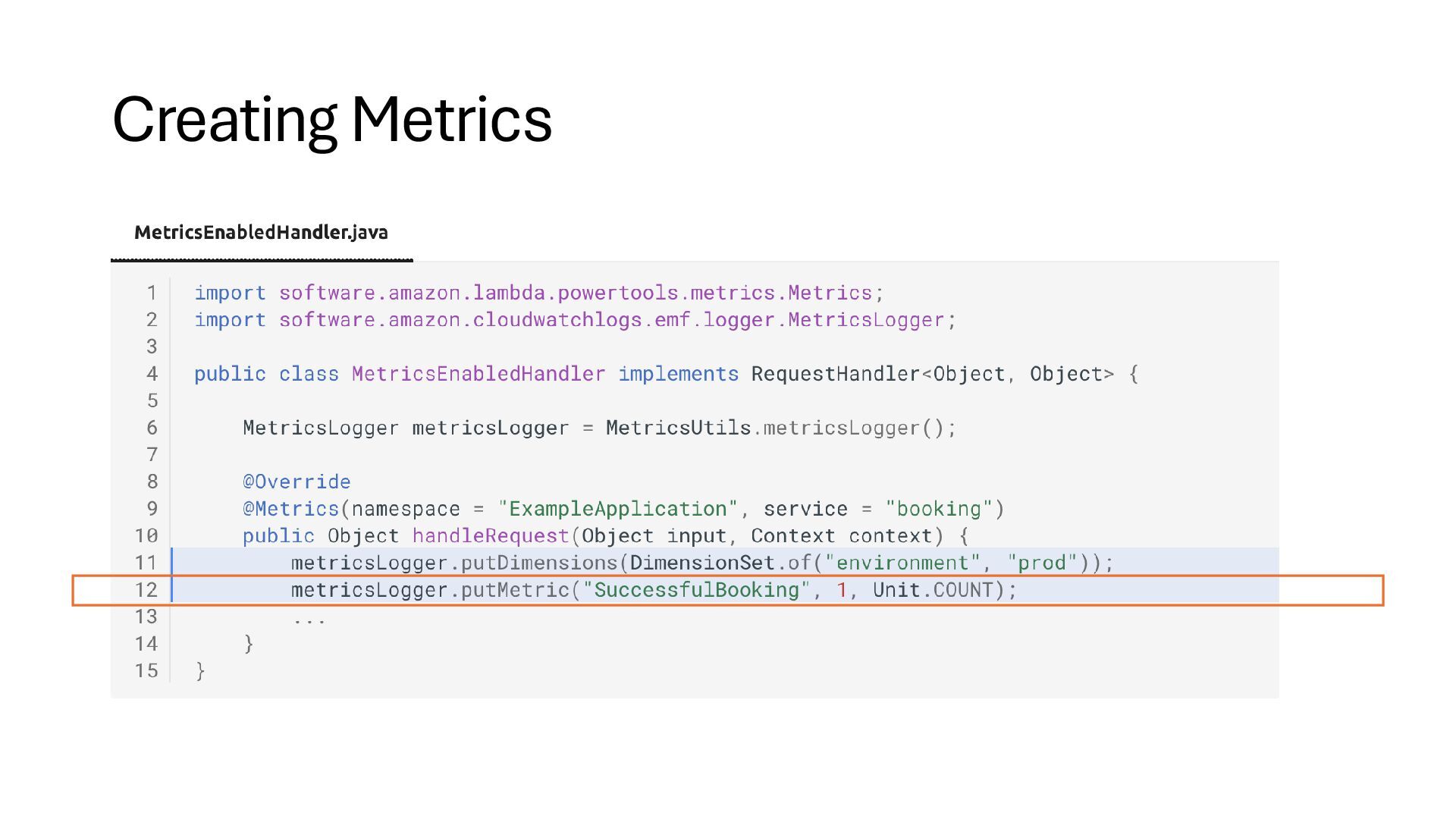Click the Creating Metrics slide title
Viewport: 1456px width, 819px height.
(332, 120)
